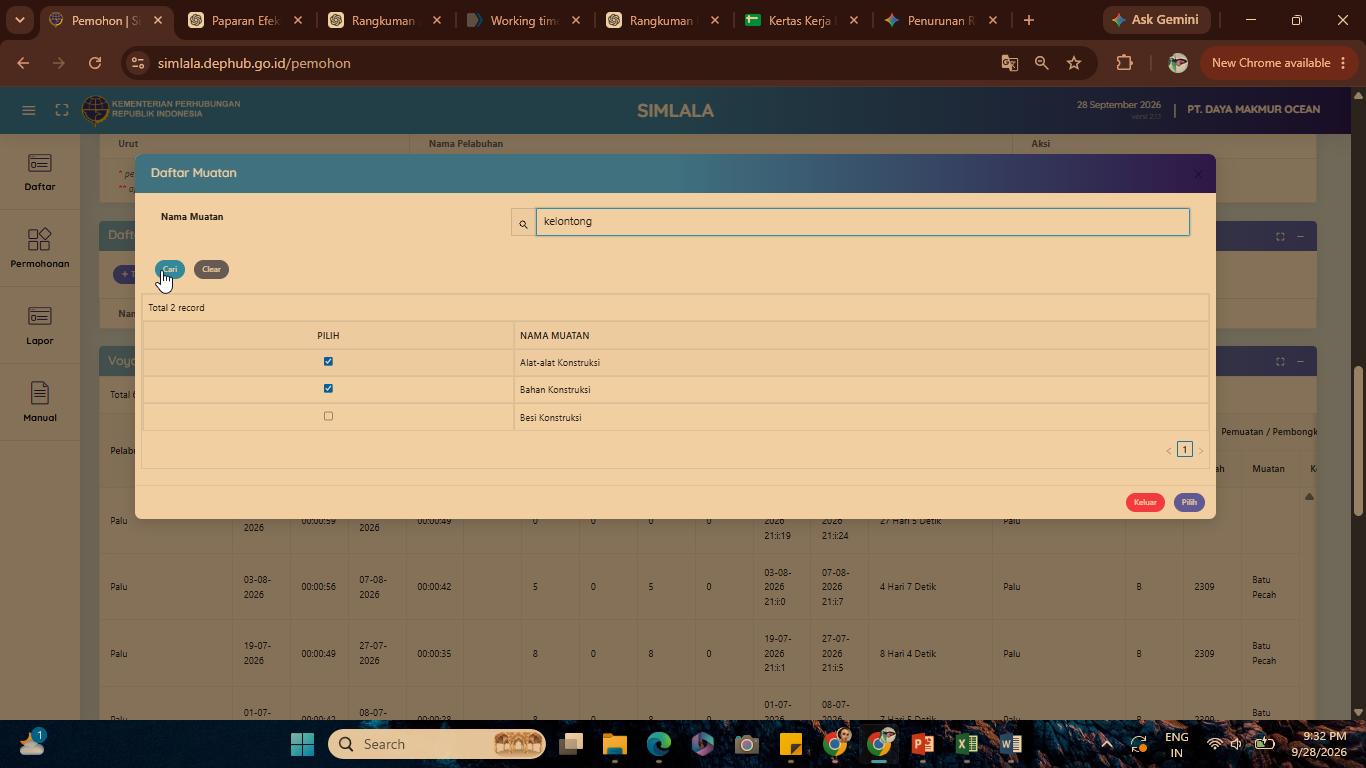Click the red Keluar button
Image resolution: width=1366 pixels, height=768 pixels.
click(1145, 503)
